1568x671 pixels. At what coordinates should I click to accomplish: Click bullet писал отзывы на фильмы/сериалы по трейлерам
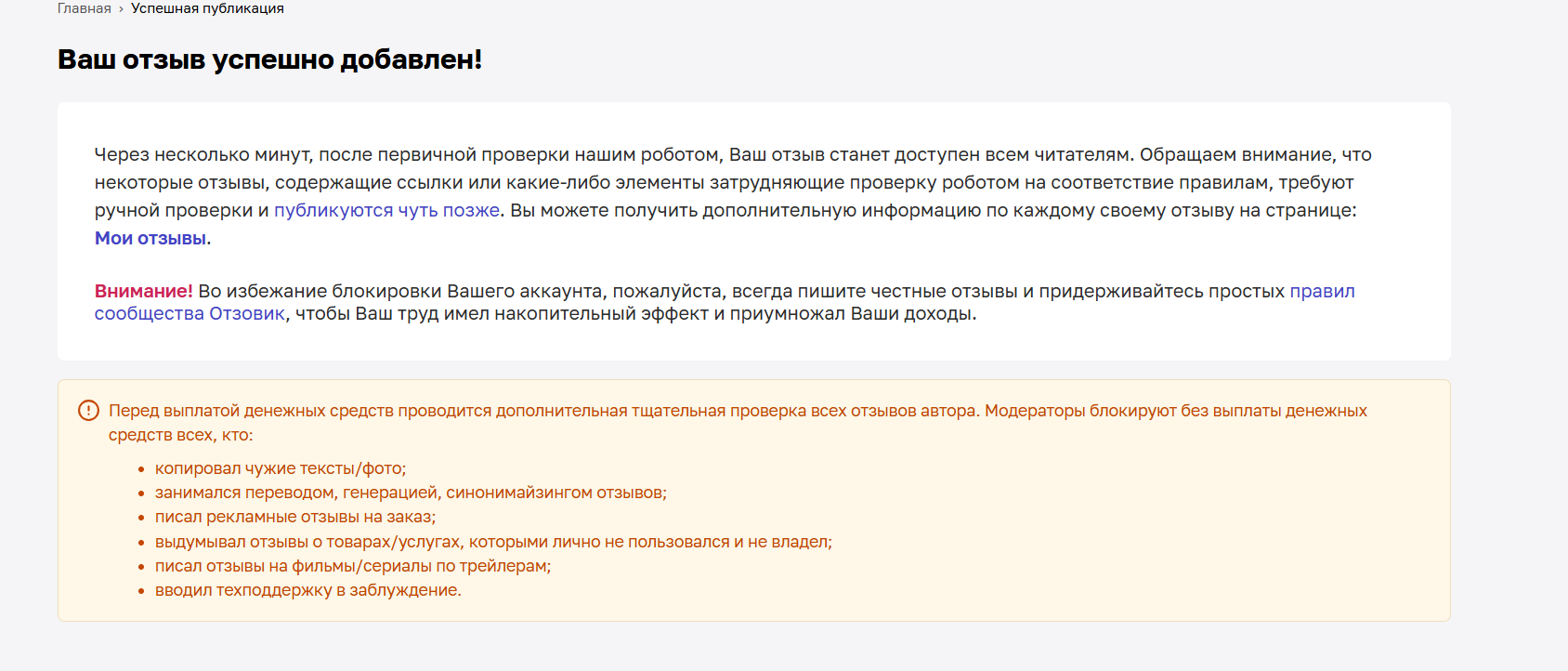click(x=353, y=566)
